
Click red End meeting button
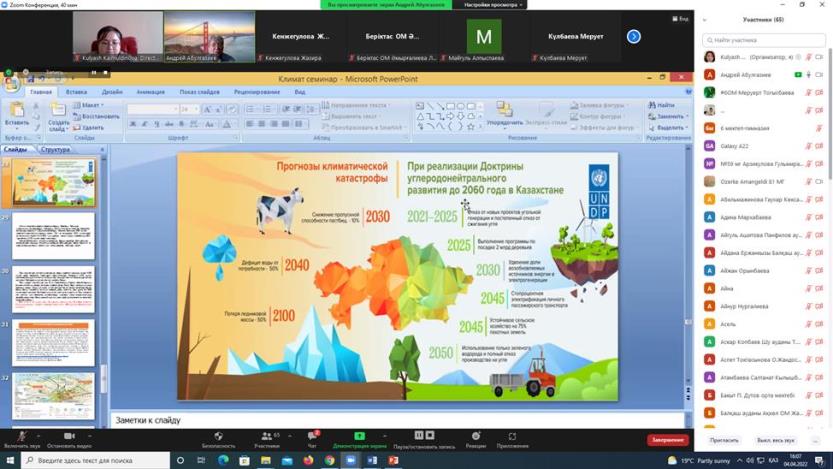click(x=667, y=440)
